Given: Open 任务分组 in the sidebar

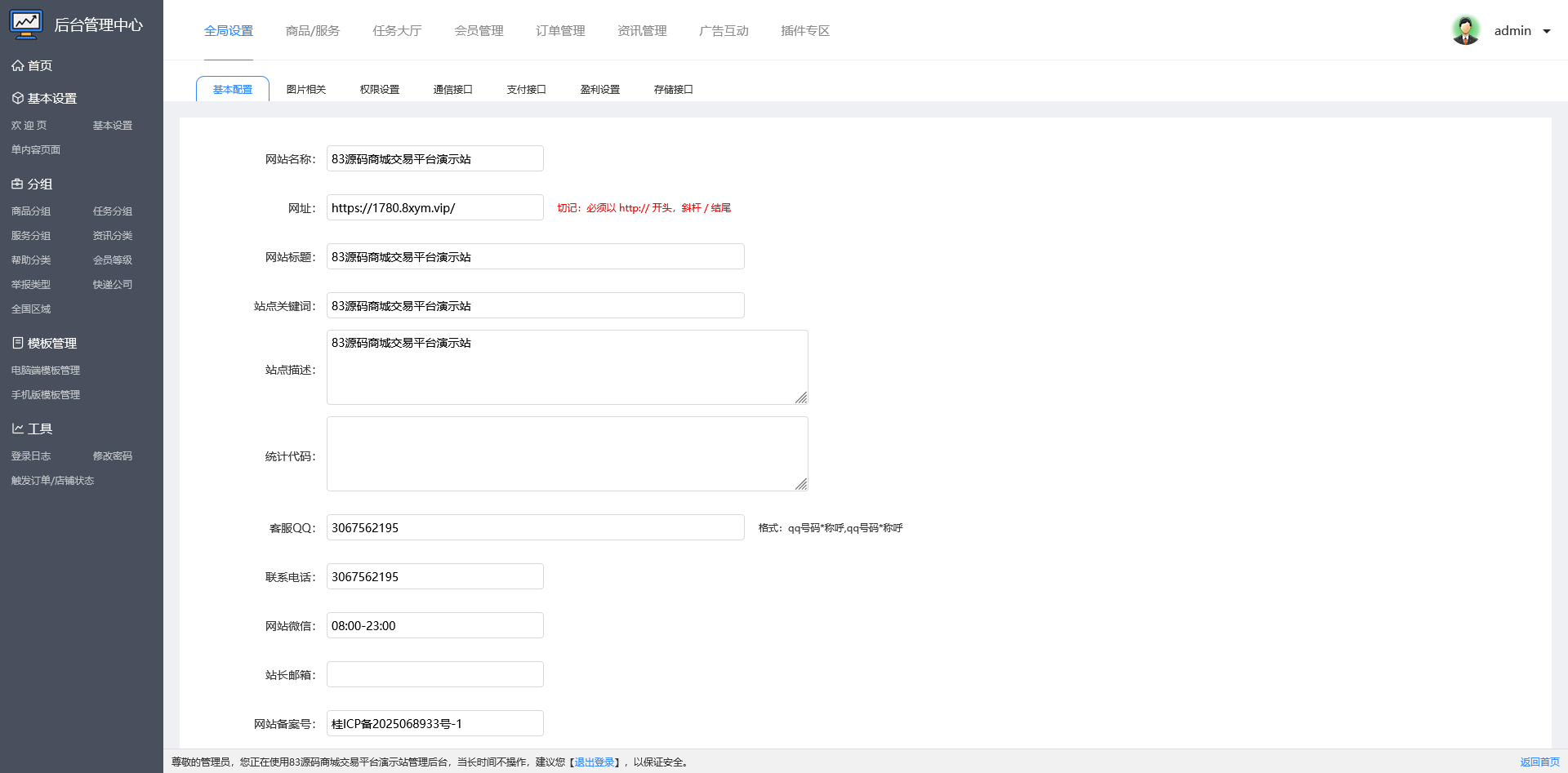Looking at the screenshot, I should click(113, 211).
